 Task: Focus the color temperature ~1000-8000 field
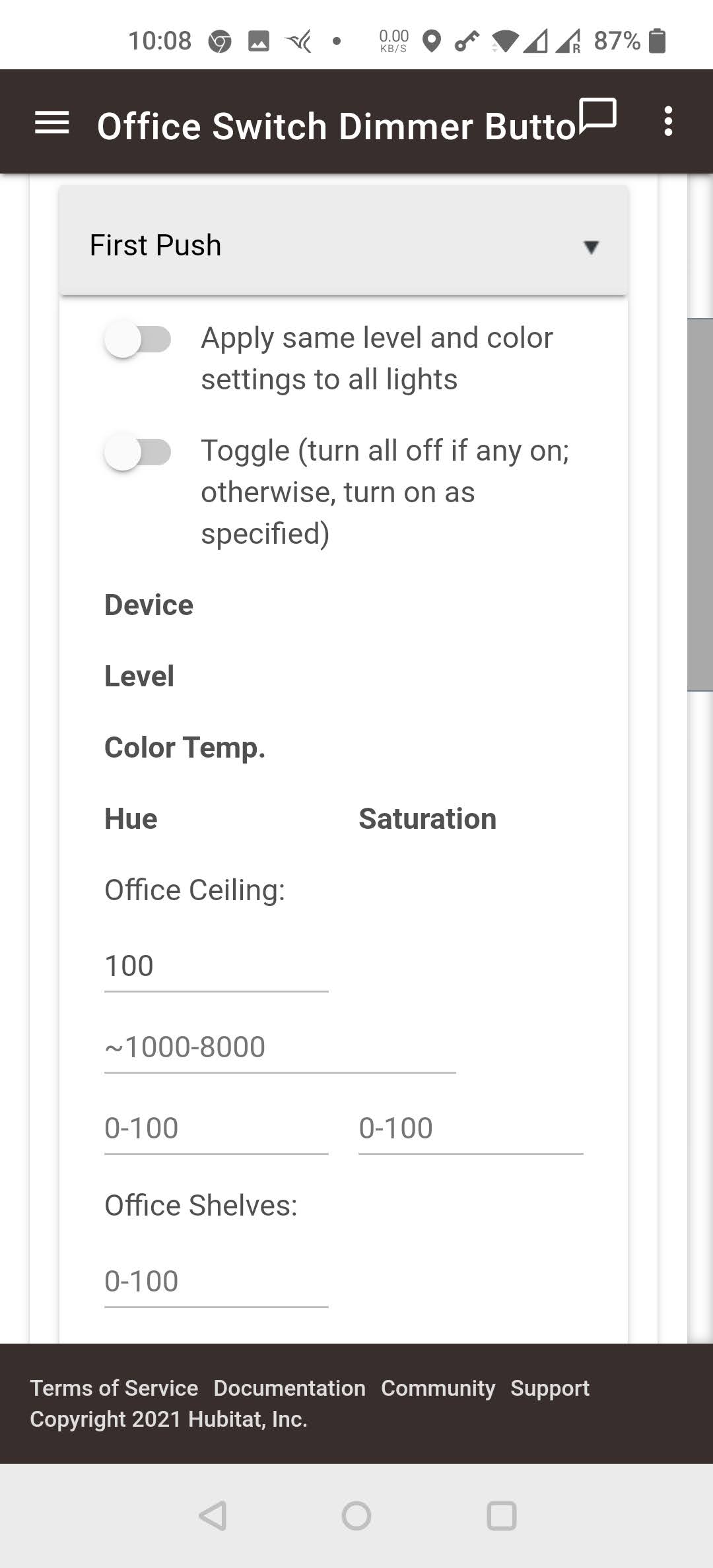coord(280,1048)
